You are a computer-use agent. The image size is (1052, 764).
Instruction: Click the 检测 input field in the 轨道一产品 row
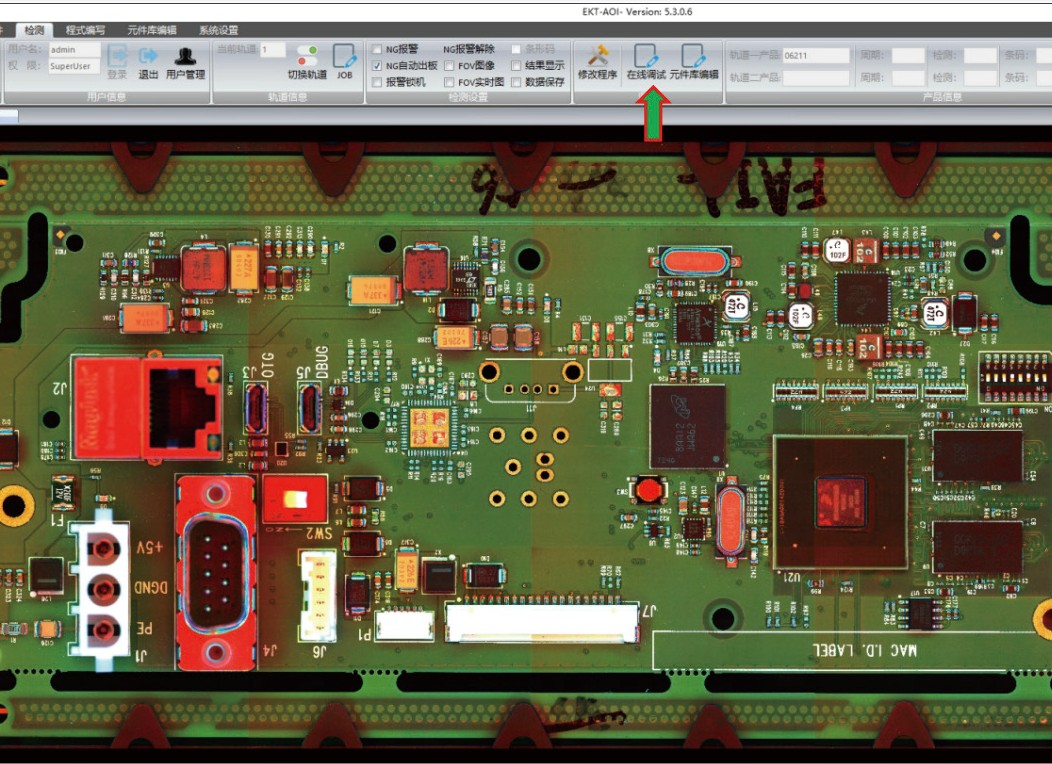tap(980, 56)
